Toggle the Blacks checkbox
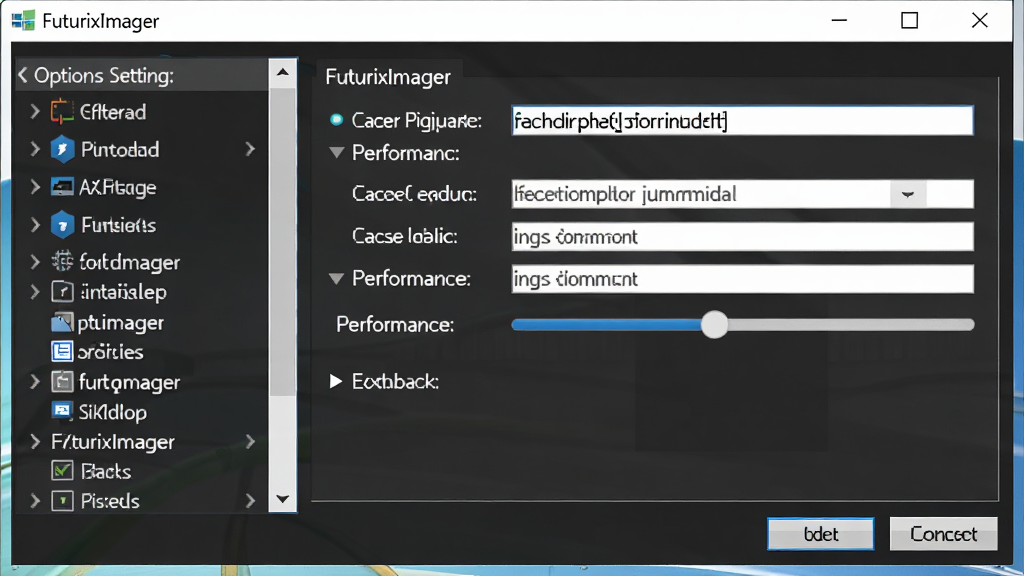The height and width of the screenshot is (576, 1024). [x=62, y=471]
